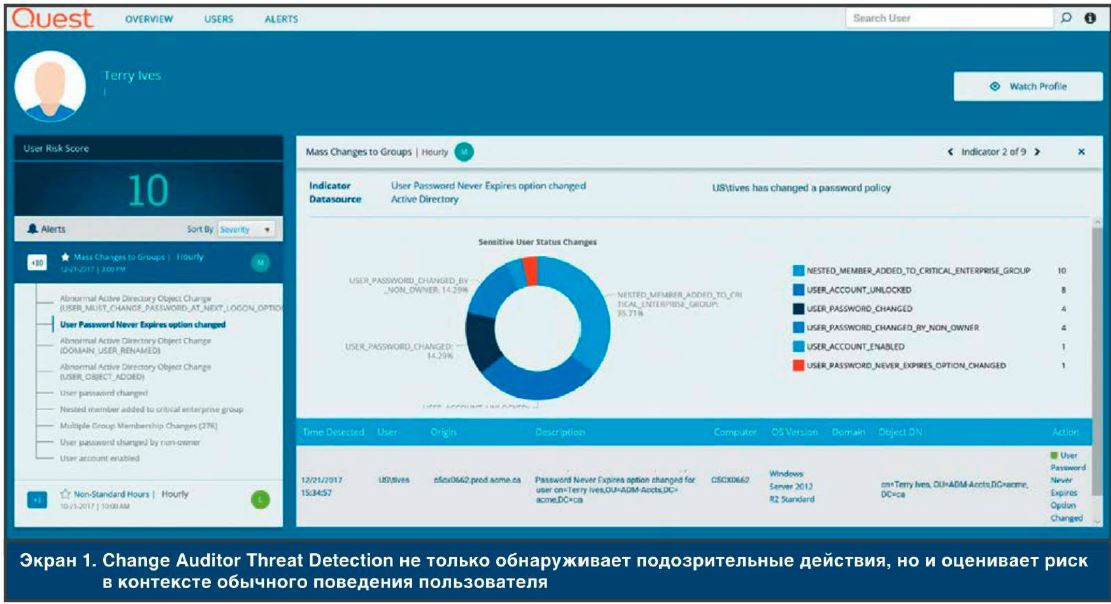
Task: Open Non-Standard Hours alert
Action: (149, 500)
